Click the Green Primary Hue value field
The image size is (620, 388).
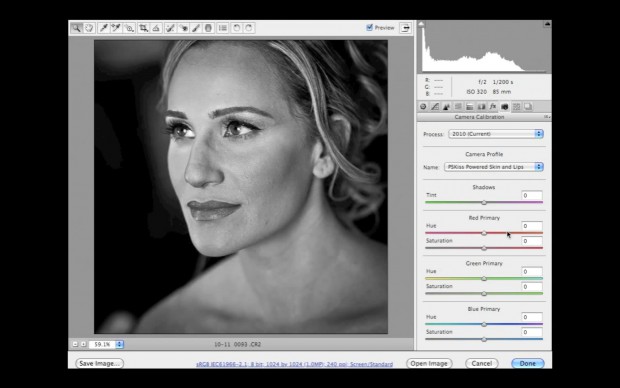point(532,272)
